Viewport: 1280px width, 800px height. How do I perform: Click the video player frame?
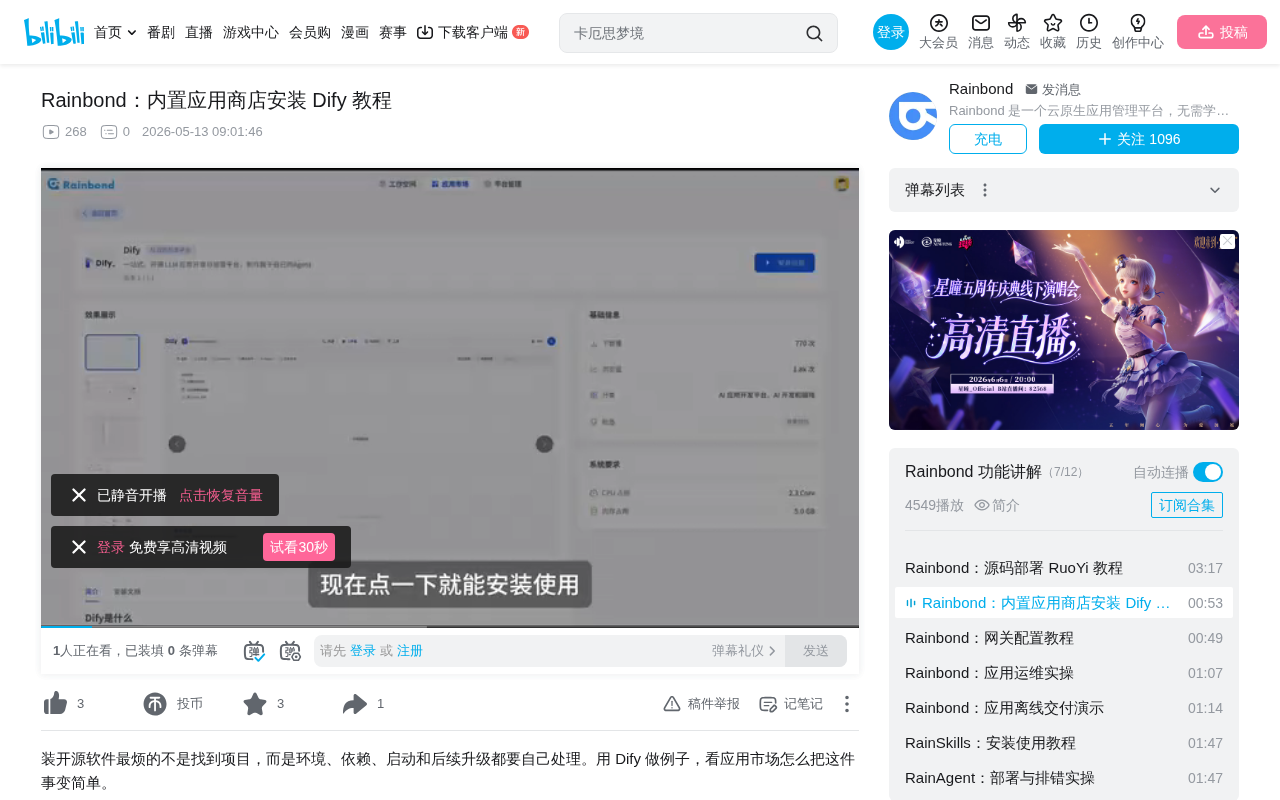click(450, 397)
